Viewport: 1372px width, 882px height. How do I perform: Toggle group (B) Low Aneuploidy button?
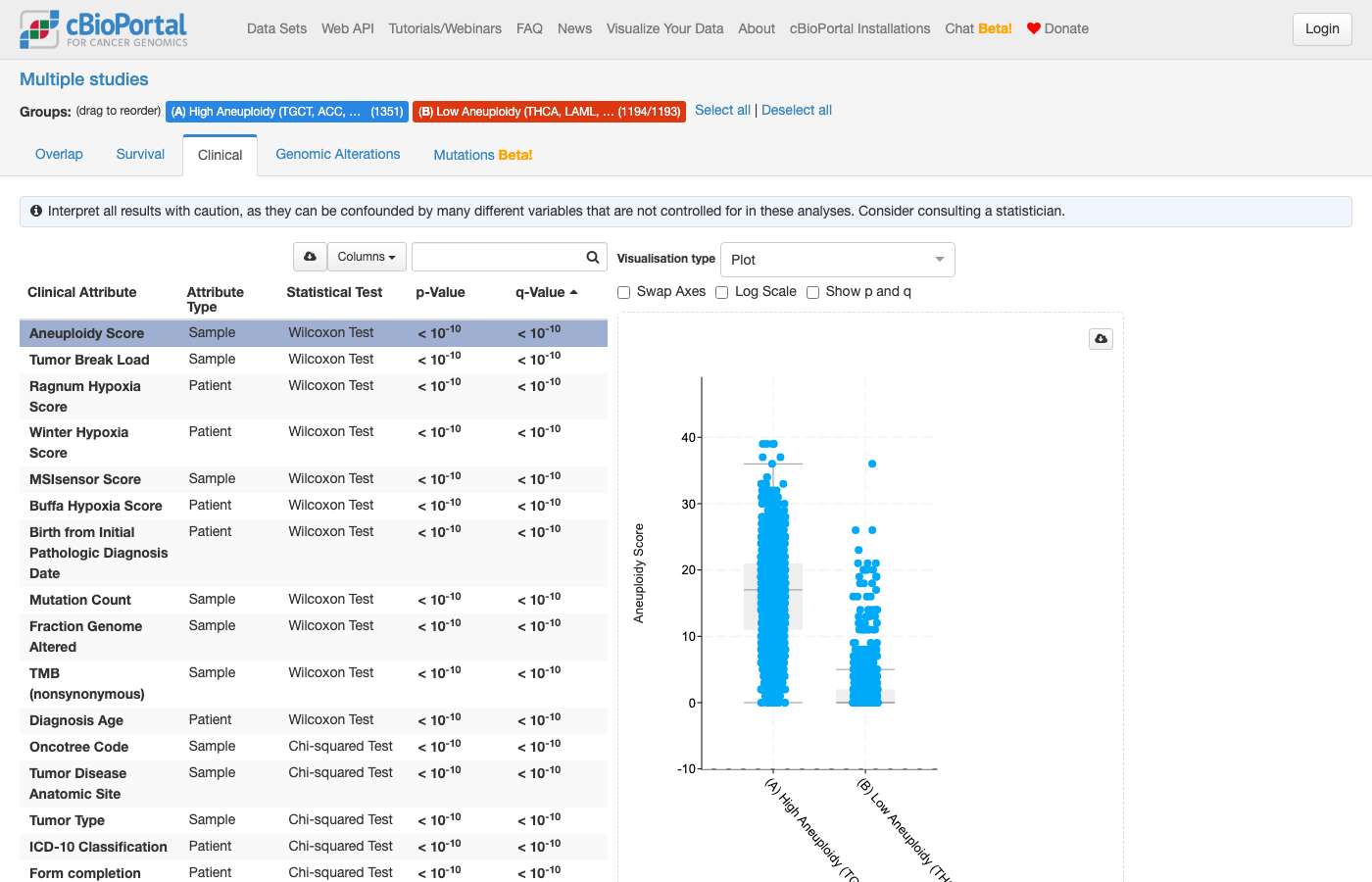(549, 112)
